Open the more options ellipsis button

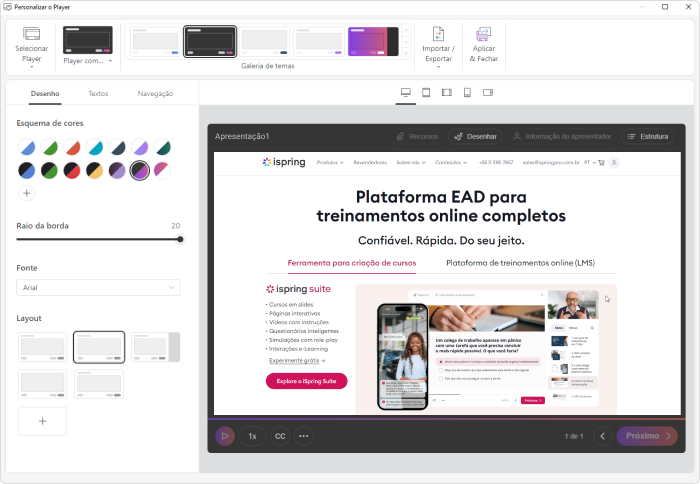[x=304, y=436]
